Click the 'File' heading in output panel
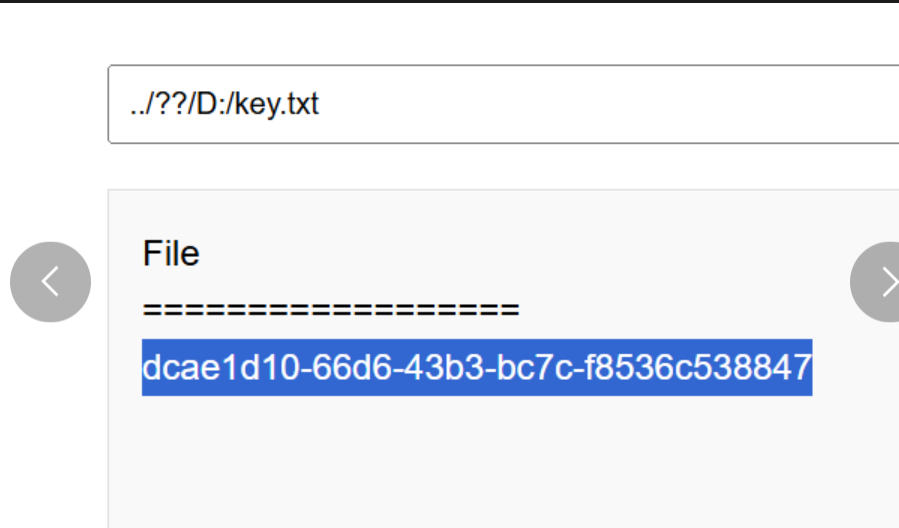The image size is (899, 528). [171, 253]
